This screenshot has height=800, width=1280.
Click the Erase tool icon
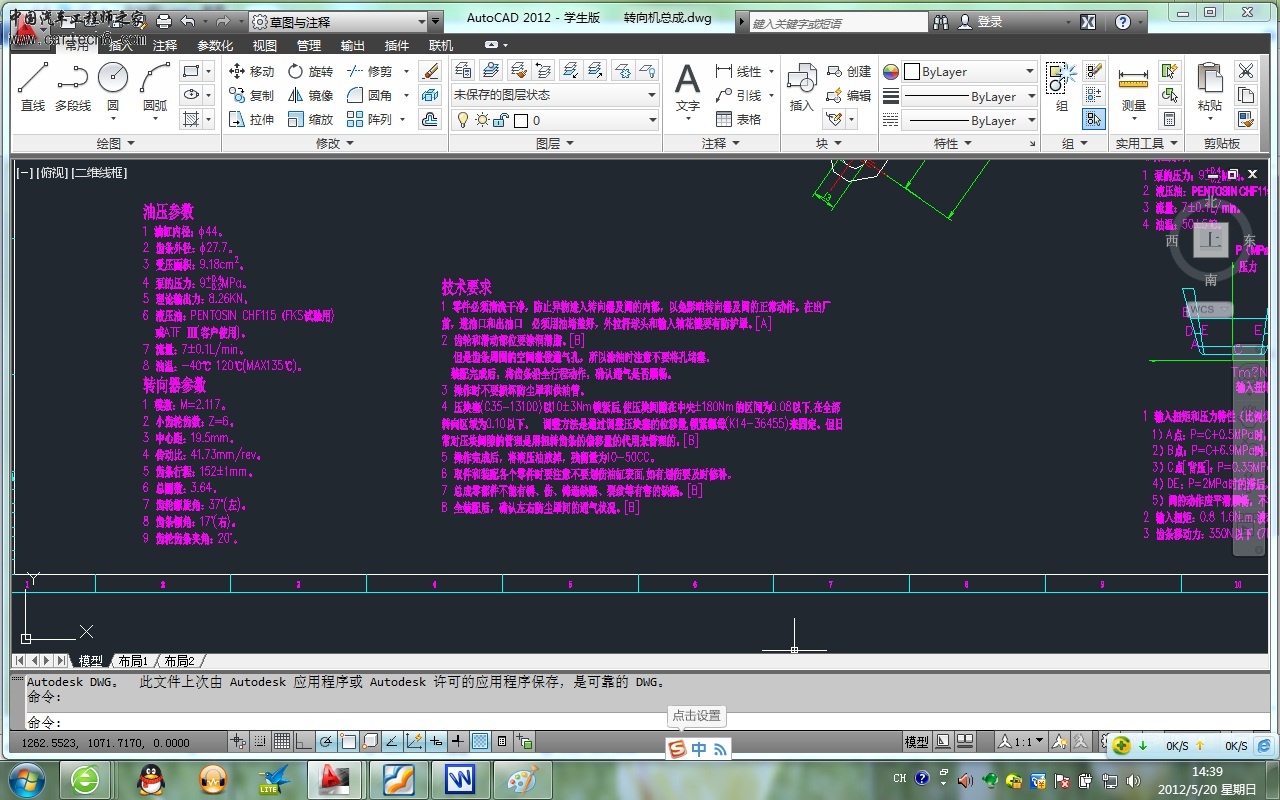click(x=430, y=71)
